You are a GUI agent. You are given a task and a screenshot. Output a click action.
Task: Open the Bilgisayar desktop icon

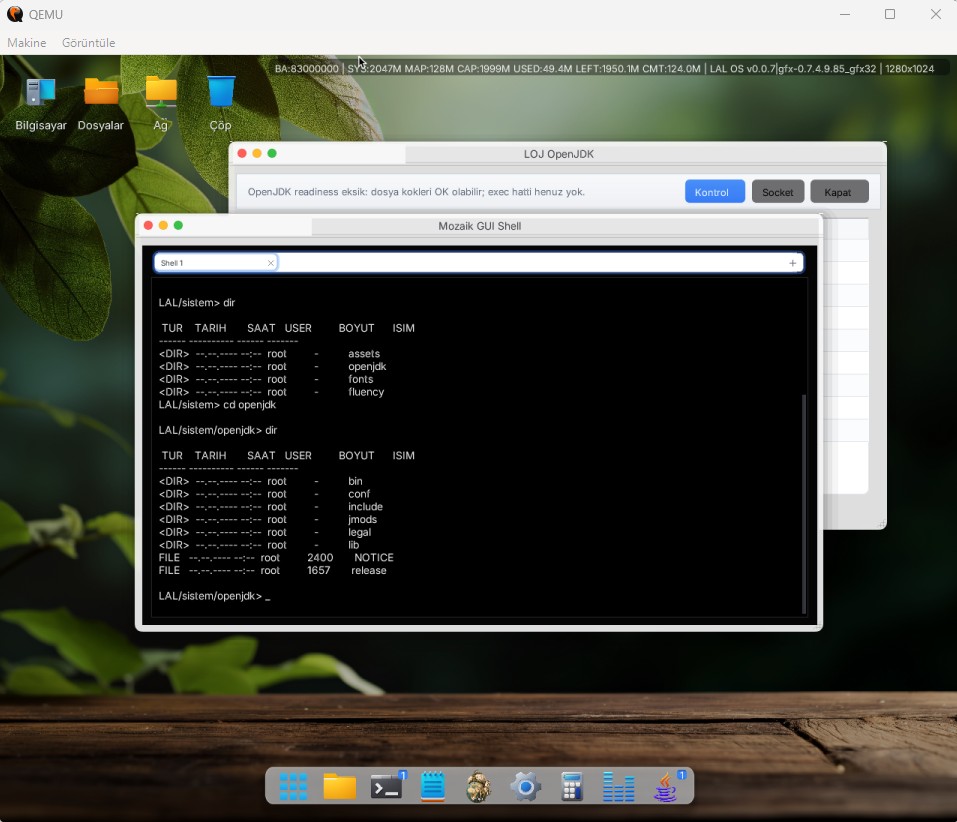pyautogui.click(x=41, y=104)
